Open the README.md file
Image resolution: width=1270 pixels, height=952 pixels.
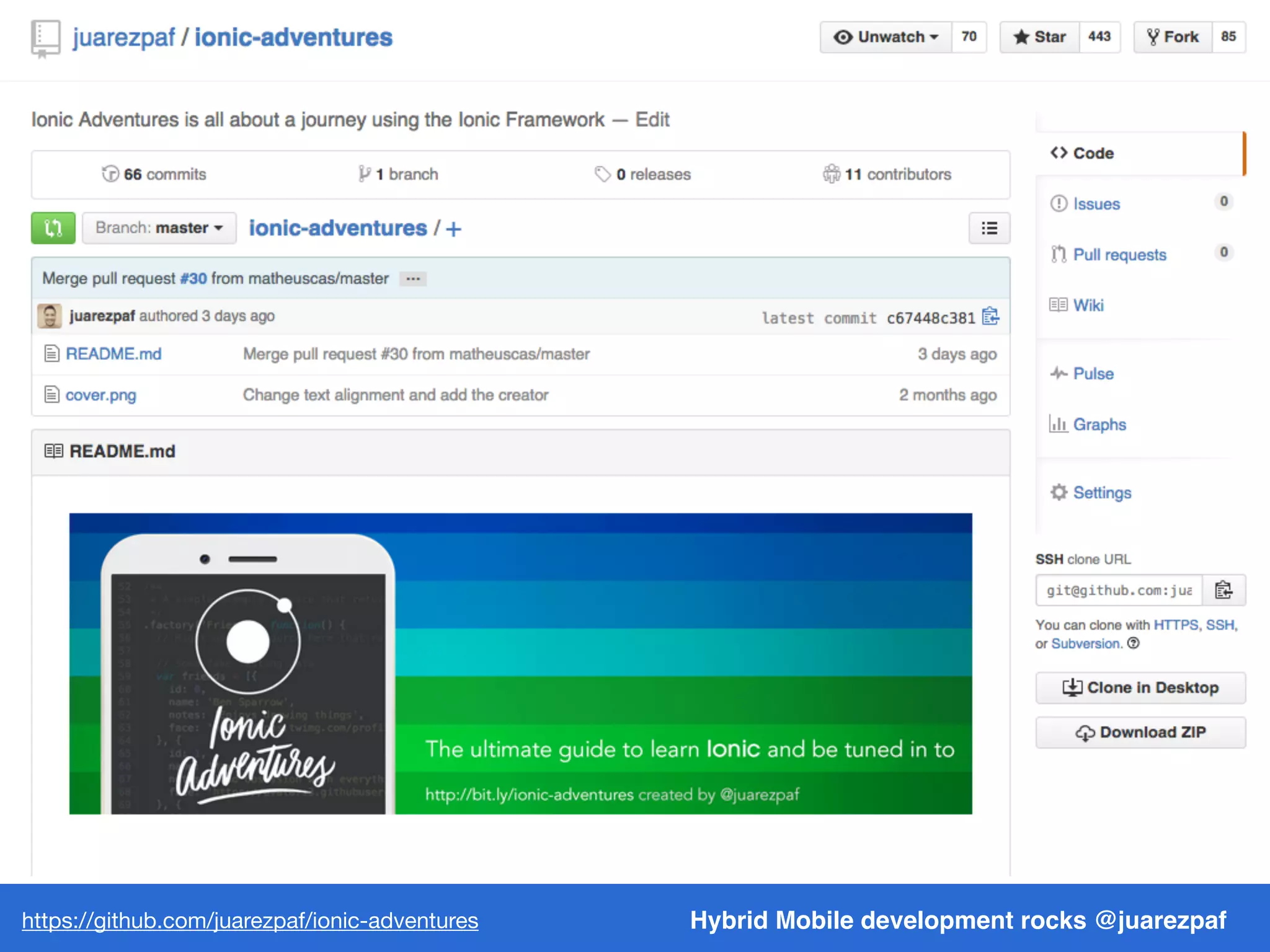[113, 354]
